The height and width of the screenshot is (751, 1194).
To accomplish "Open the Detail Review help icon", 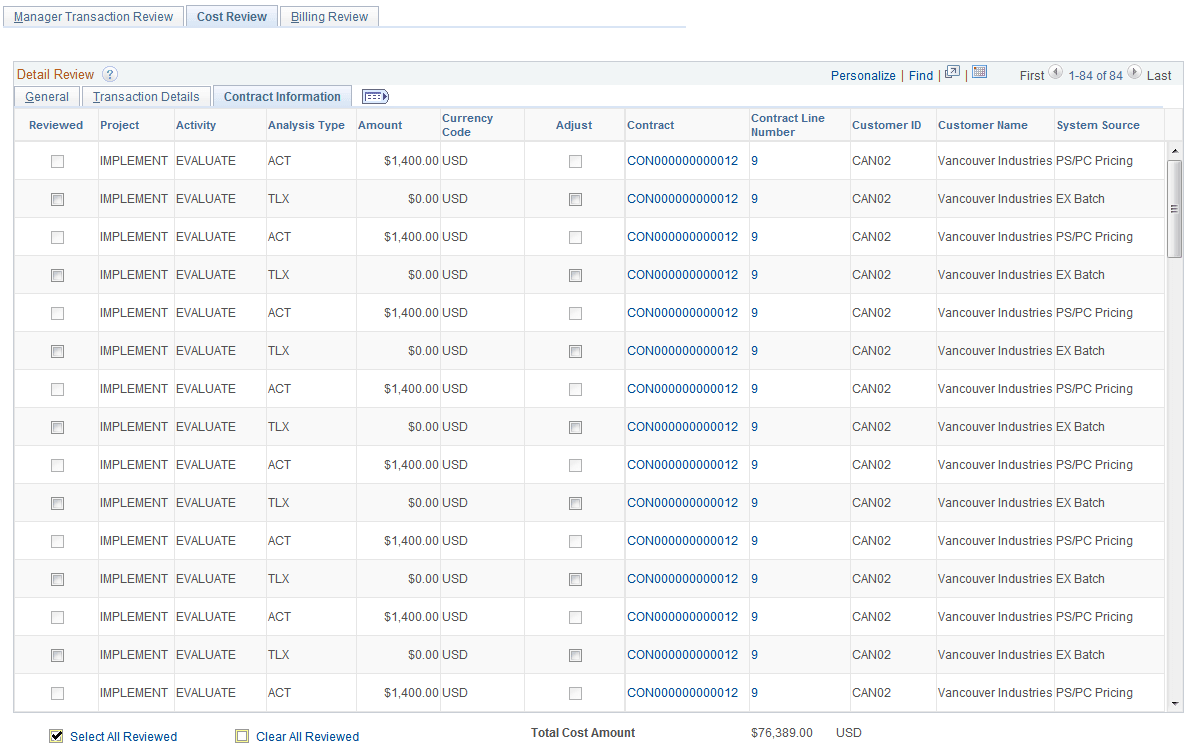I will coord(110,74).
